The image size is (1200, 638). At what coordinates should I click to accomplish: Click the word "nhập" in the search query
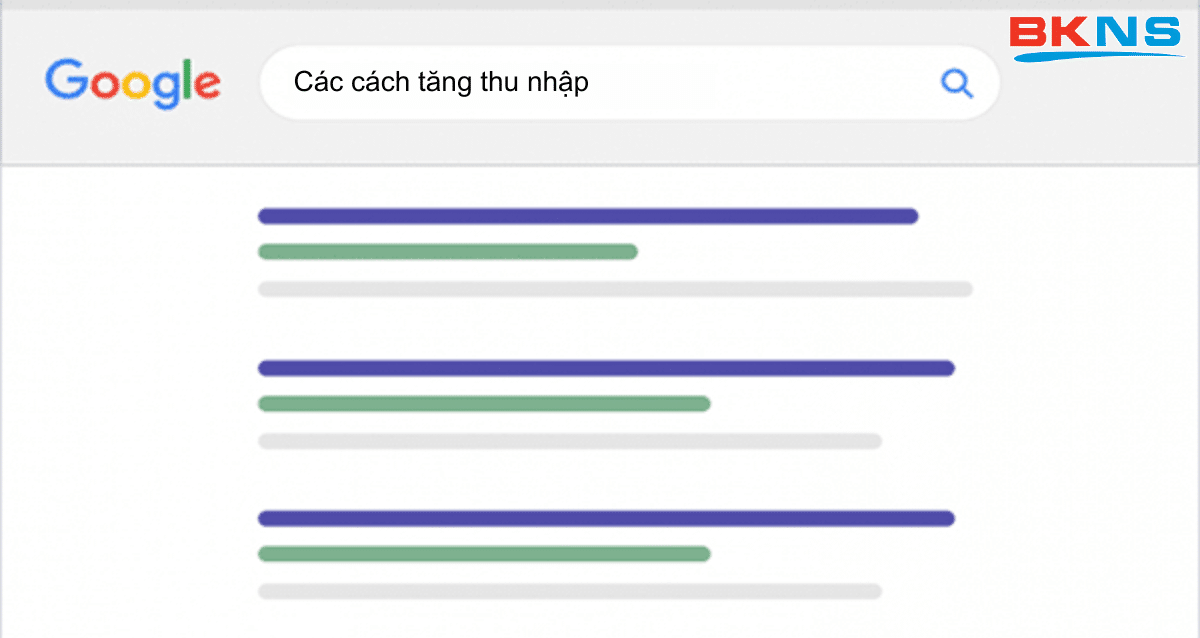563,84
